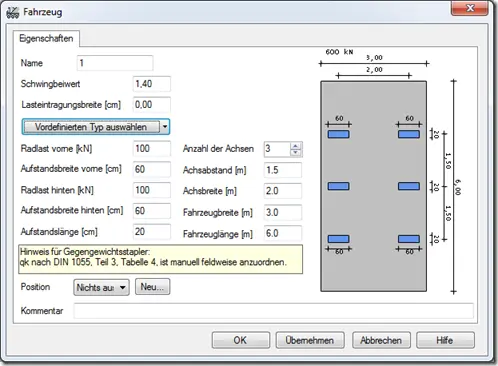Click the Aufstandsbreite vorne field
The width and height of the screenshot is (498, 366).
pyautogui.click(x=152, y=169)
